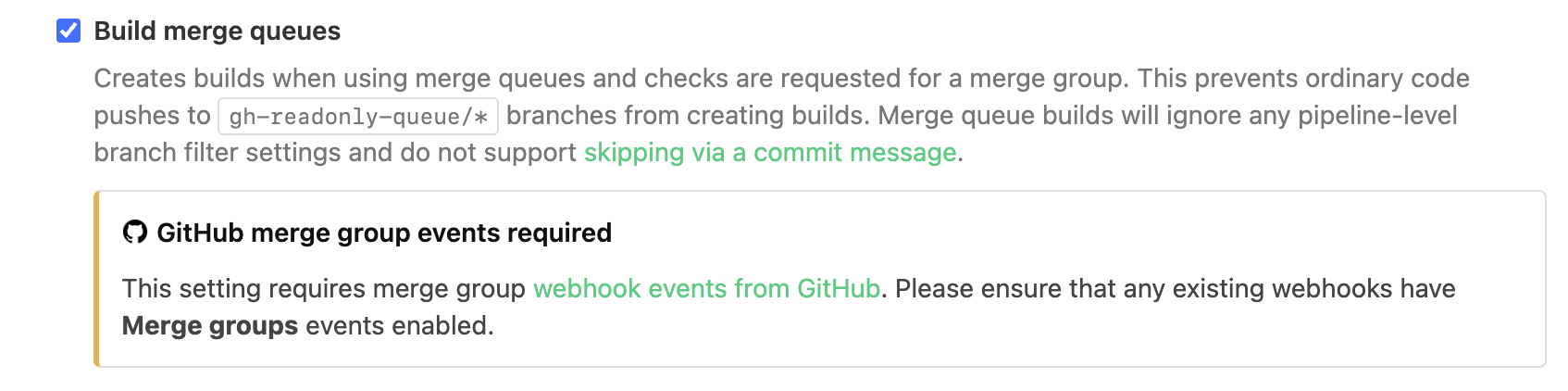Click the GitHub Octocat logo icon
Image resolution: width=1568 pixels, height=391 pixels.
135,233
